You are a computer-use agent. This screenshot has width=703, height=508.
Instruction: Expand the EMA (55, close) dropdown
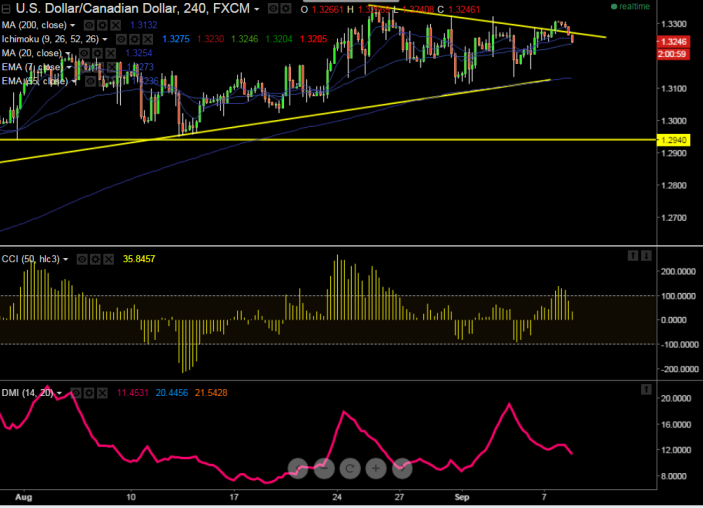tap(74, 82)
